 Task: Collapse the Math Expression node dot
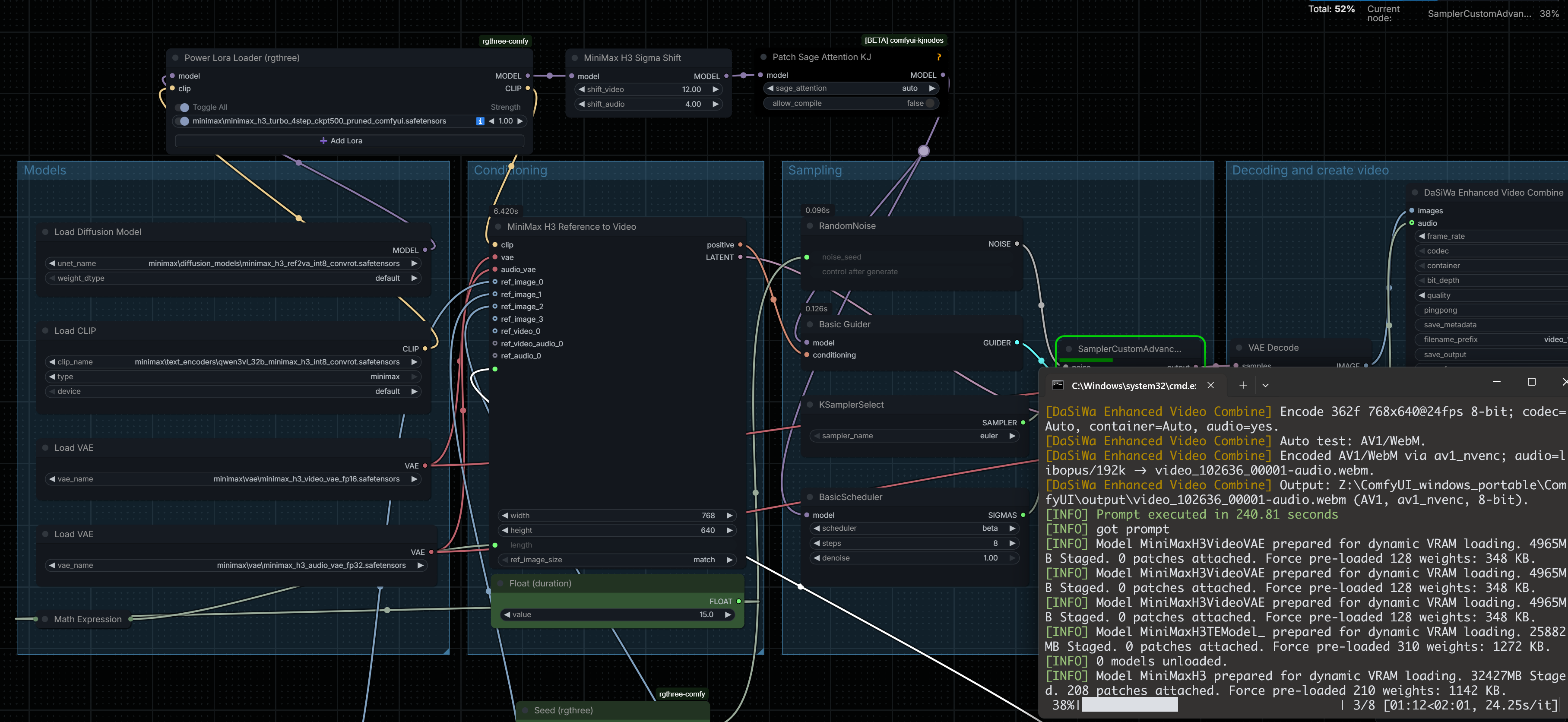point(45,619)
